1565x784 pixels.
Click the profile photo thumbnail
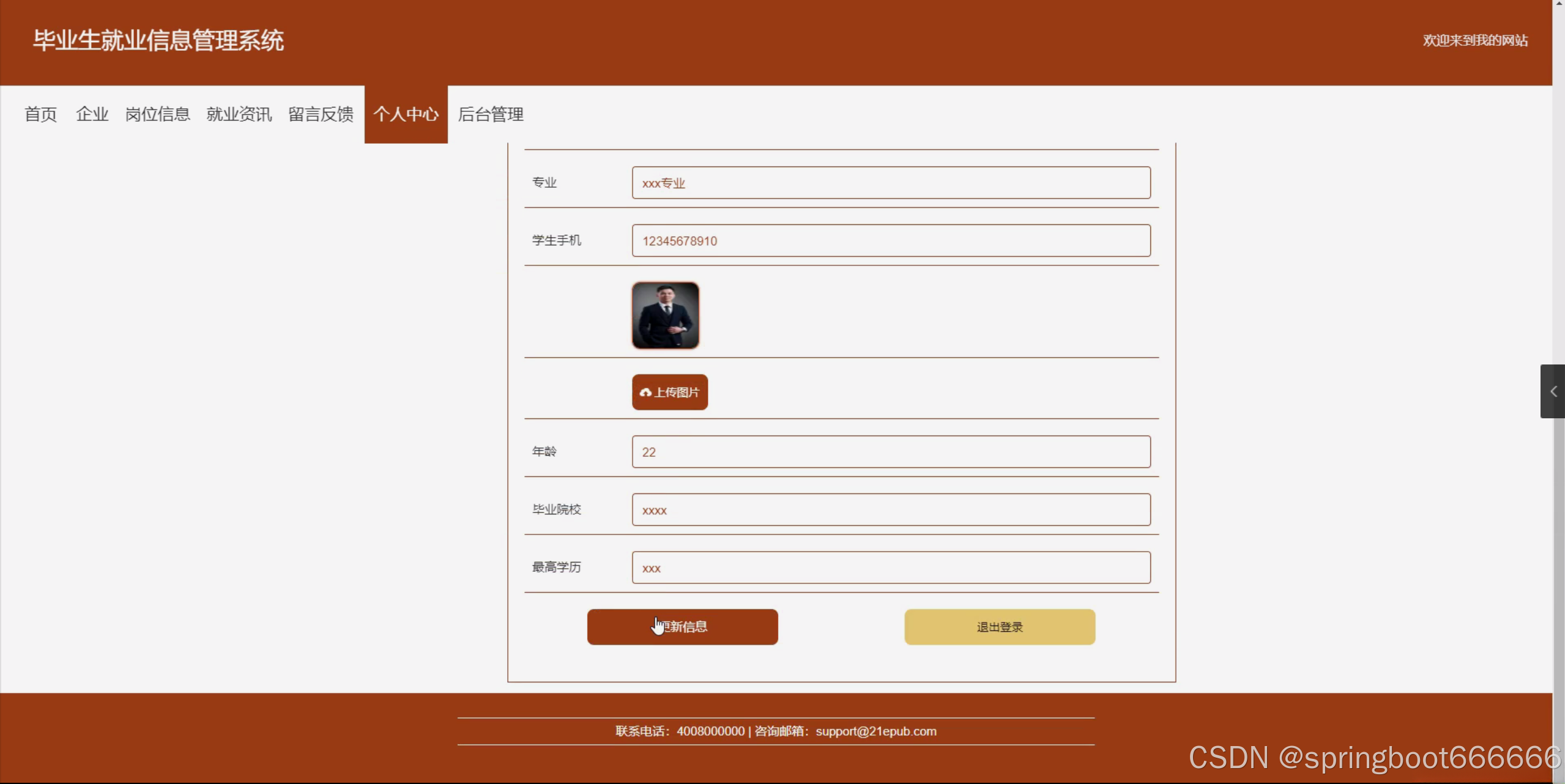pyautogui.click(x=665, y=316)
